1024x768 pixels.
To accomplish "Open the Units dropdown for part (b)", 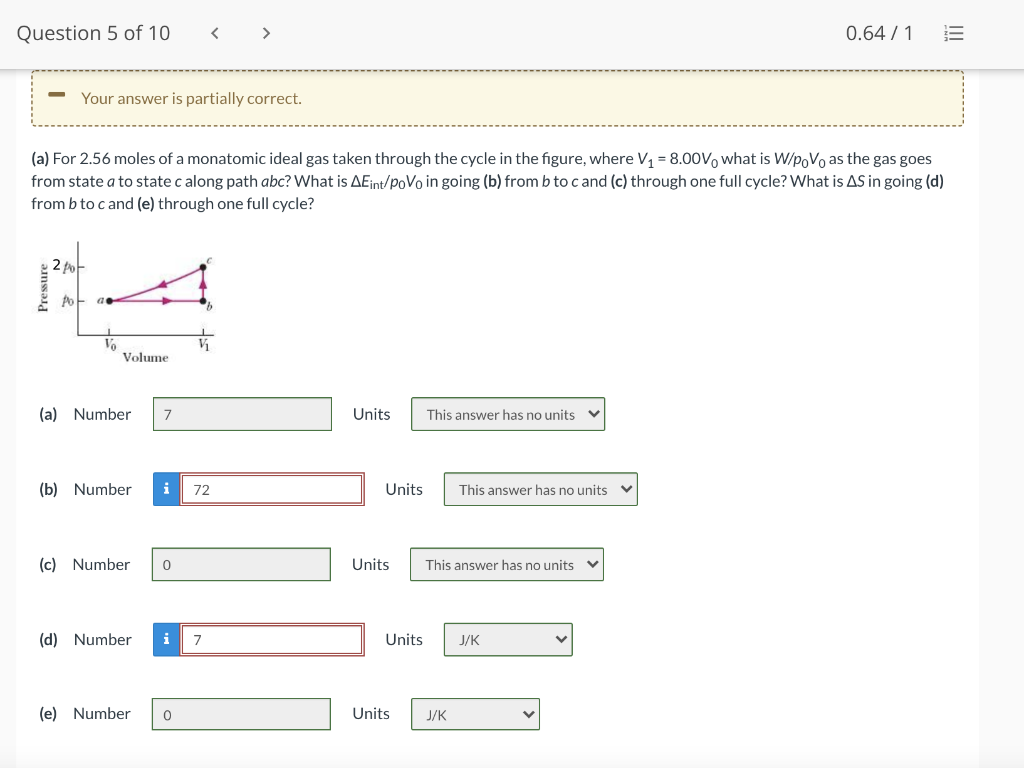I will 540,489.
